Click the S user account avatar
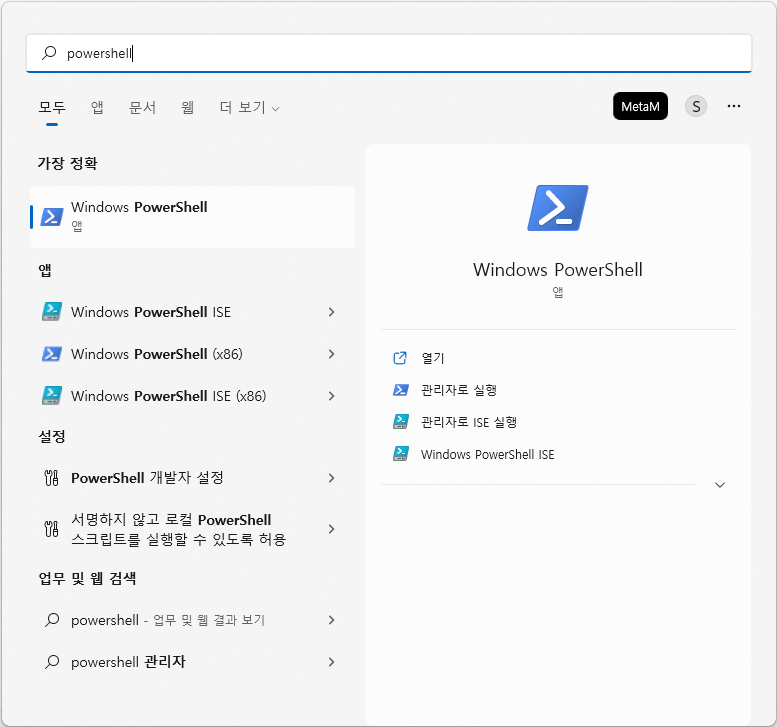The height and width of the screenshot is (727, 777). (x=695, y=106)
